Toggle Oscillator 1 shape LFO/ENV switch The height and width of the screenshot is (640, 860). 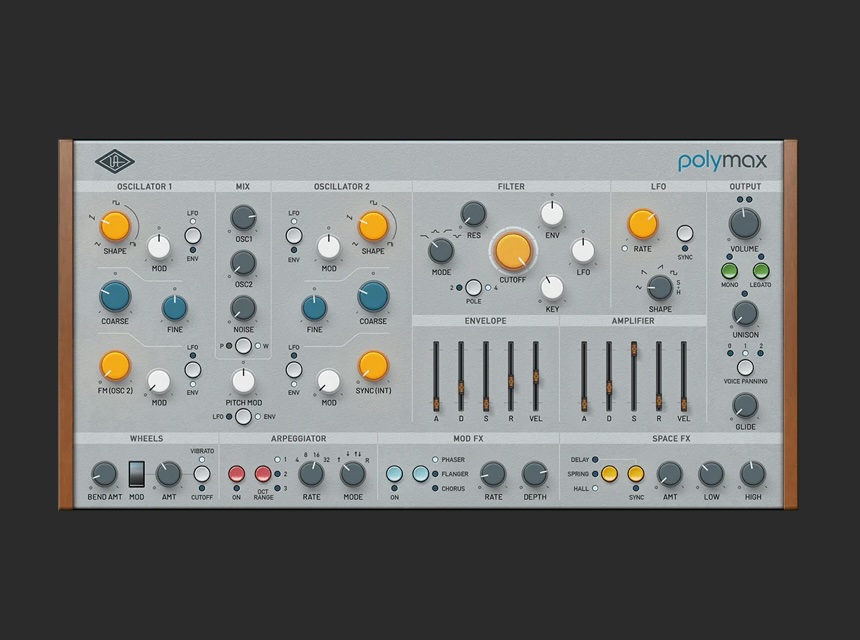click(x=193, y=236)
